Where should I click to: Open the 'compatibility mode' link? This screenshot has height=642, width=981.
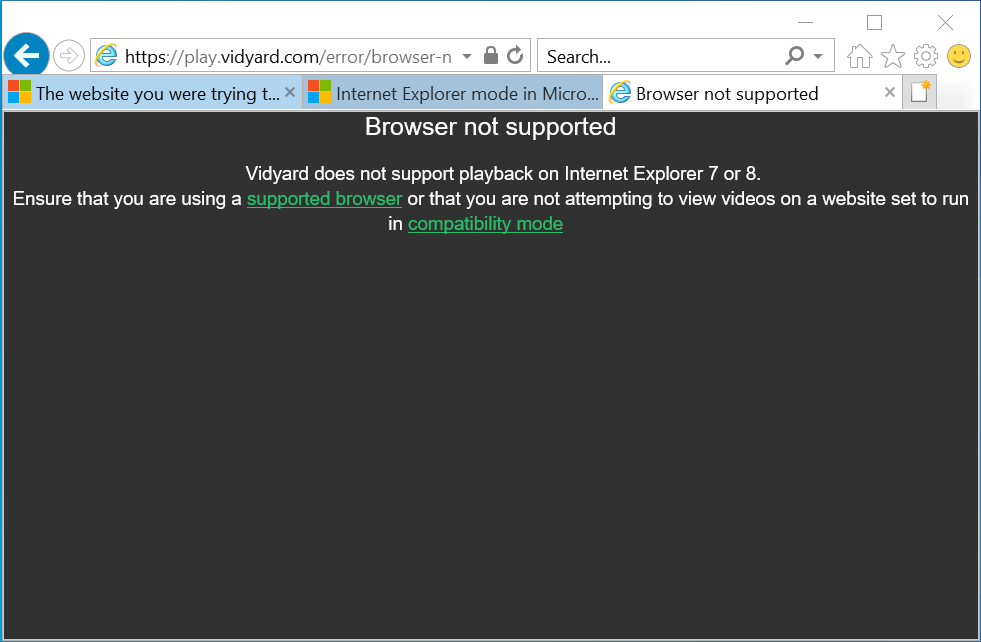coord(485,224)
